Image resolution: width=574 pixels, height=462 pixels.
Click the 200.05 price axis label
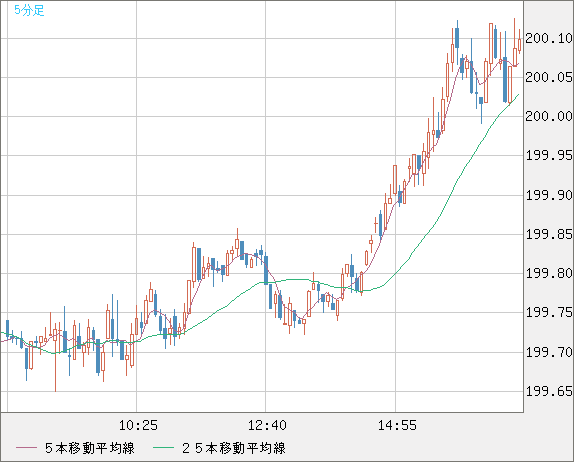pos(549,77)
